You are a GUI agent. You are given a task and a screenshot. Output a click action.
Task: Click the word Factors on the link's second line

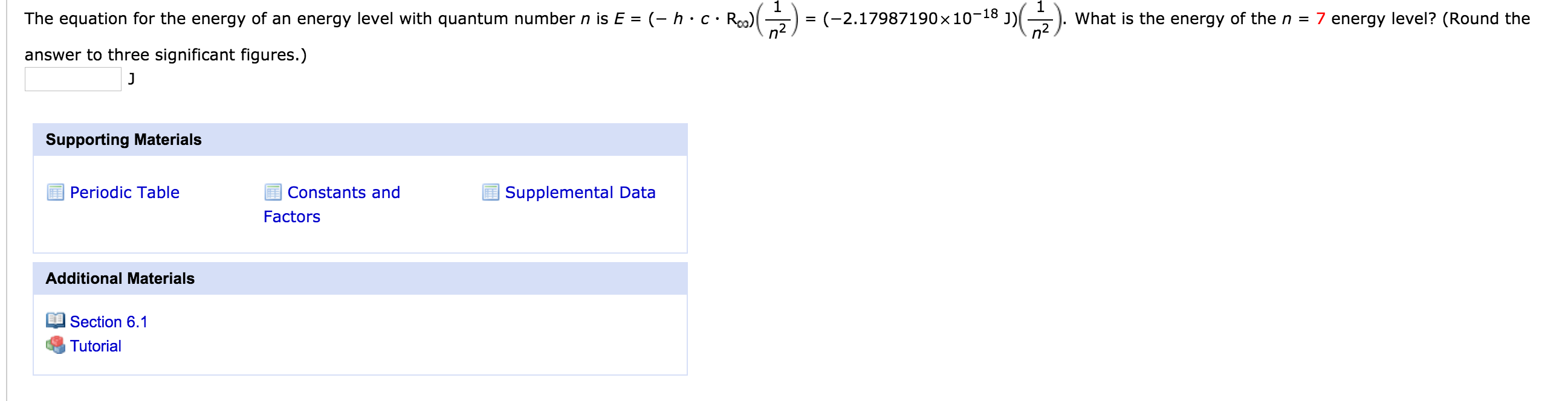[x=291, y=217]
